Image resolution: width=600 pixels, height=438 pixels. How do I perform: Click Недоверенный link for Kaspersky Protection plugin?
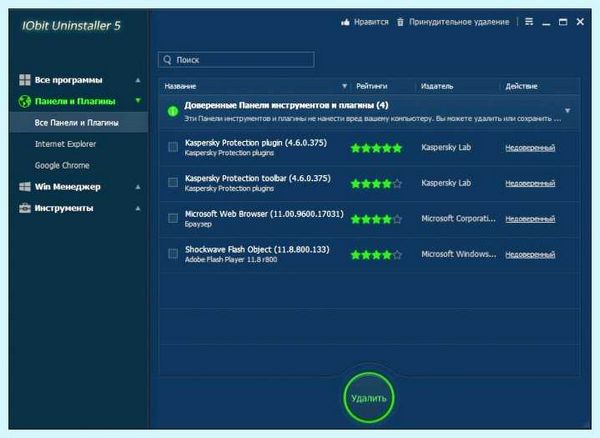coord(530,148)
